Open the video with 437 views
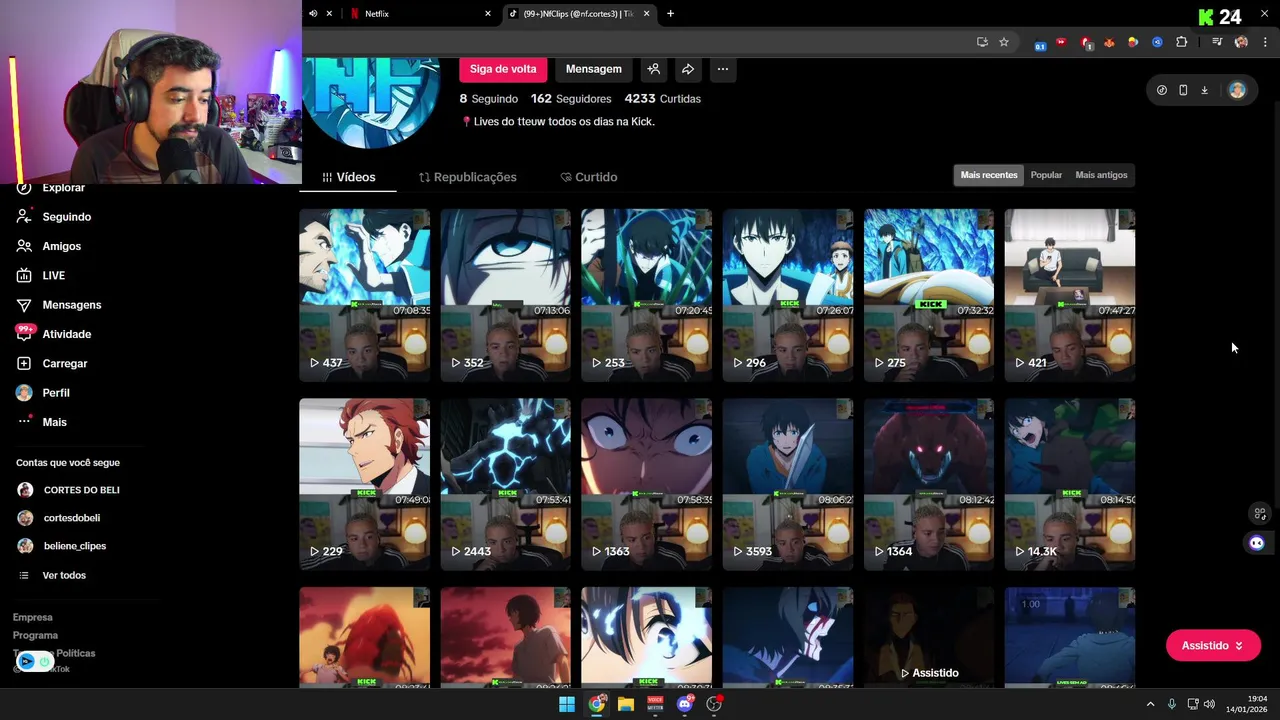Image resolution: width=1280 pixels, height=720 pixels. click(364, 295)
